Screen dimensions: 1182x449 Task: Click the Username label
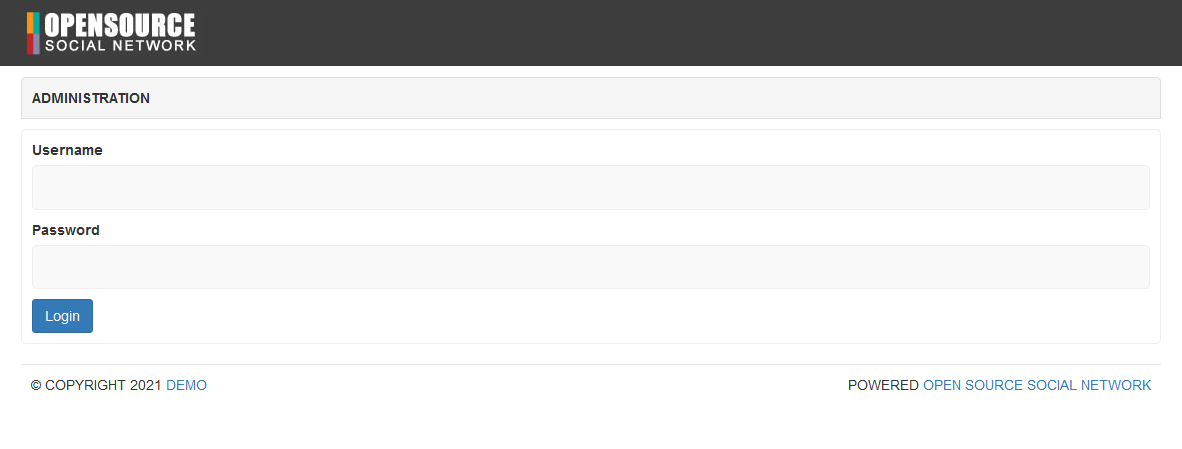pos(67,150)
